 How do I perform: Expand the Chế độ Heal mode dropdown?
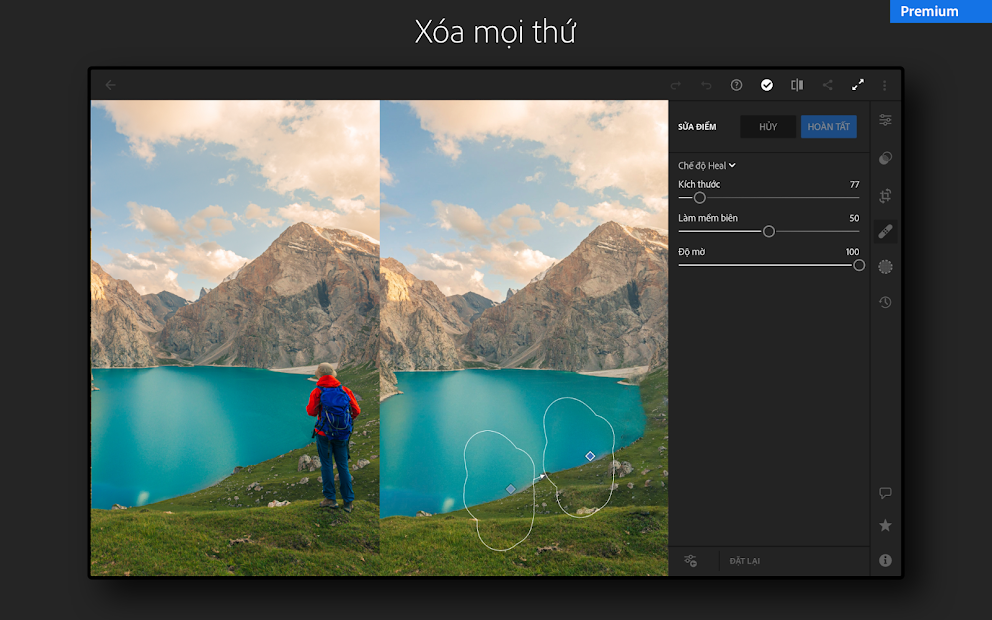pos(707,166)
